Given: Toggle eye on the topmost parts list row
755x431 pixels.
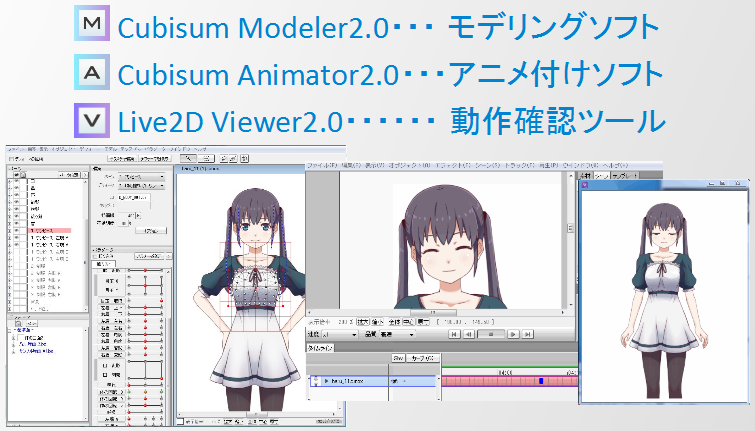Looking at the screenshot, I should (x=16, y=181).
